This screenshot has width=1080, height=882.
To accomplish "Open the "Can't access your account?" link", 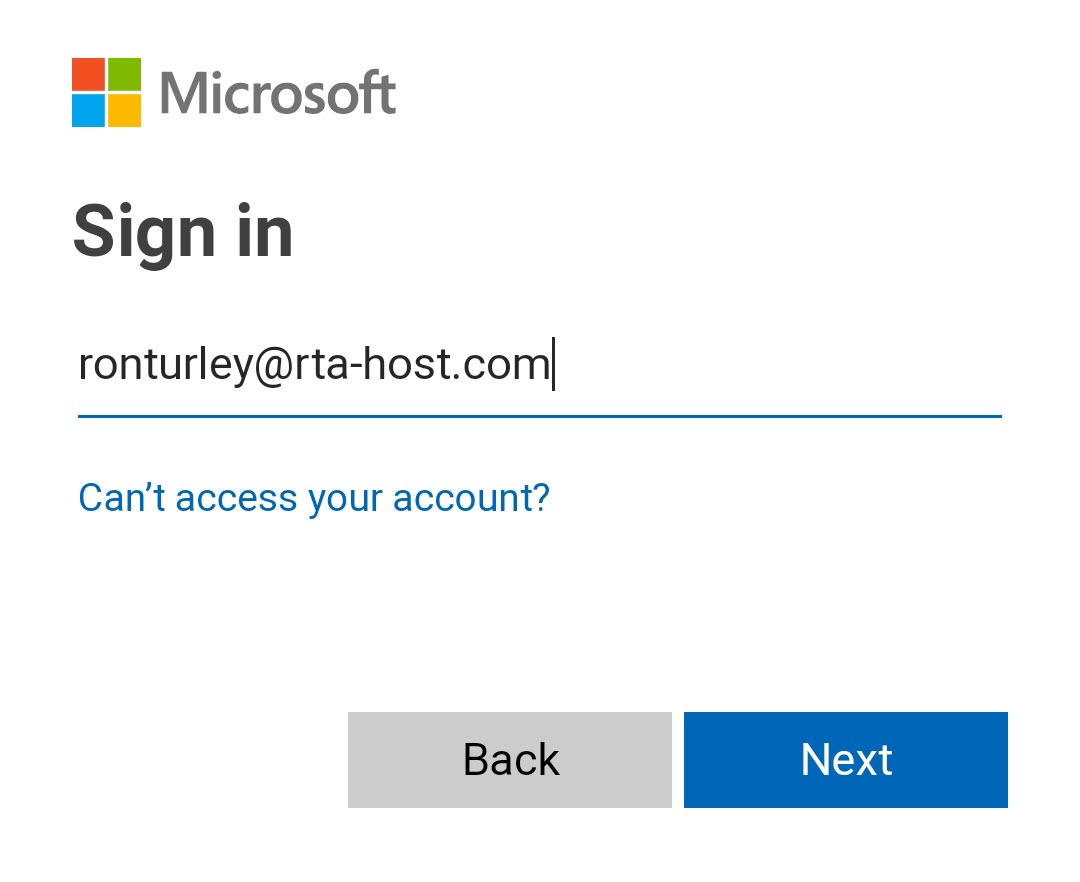I will click(x=314, y=497).
